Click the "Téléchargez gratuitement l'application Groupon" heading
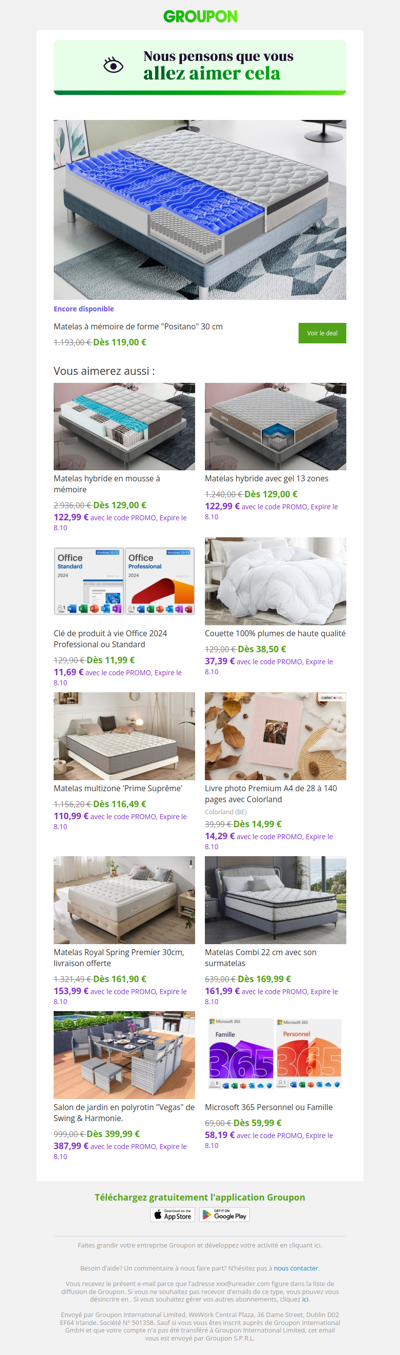 (200, 1197)
